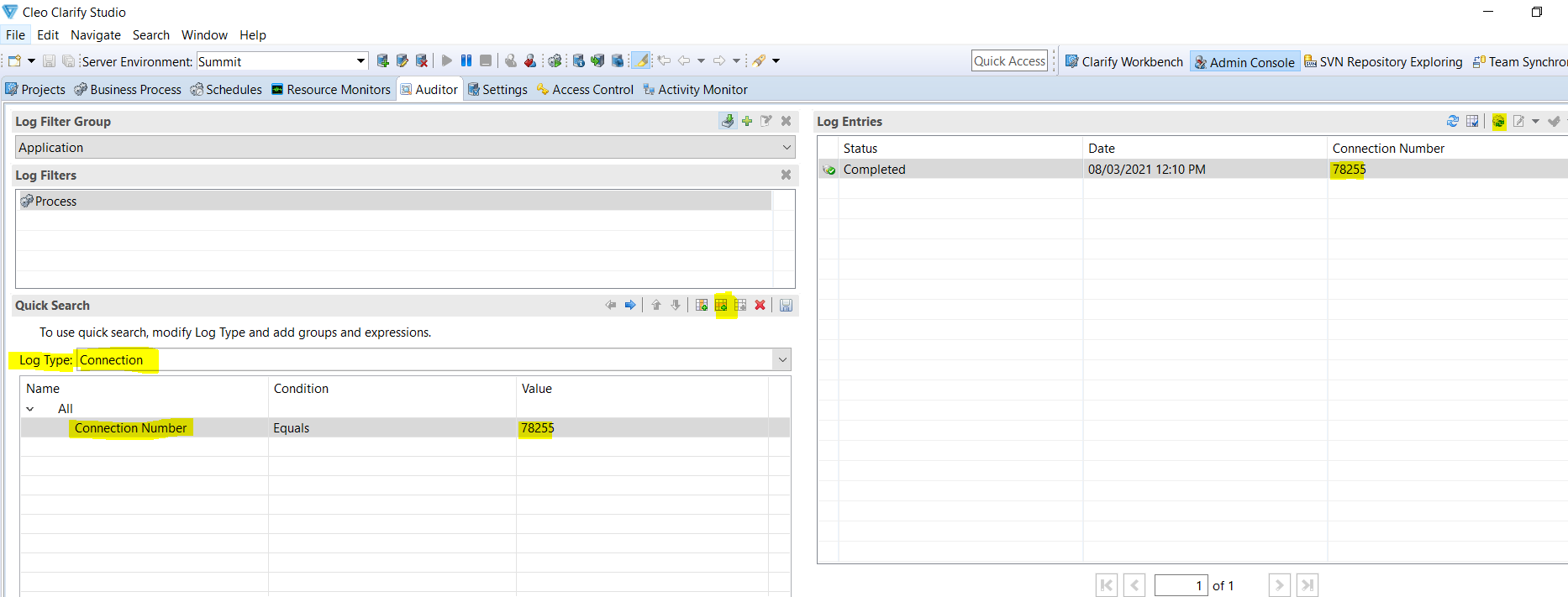
Task: Click the import icon in Log Filter Group header
Action: coord(728,121)
